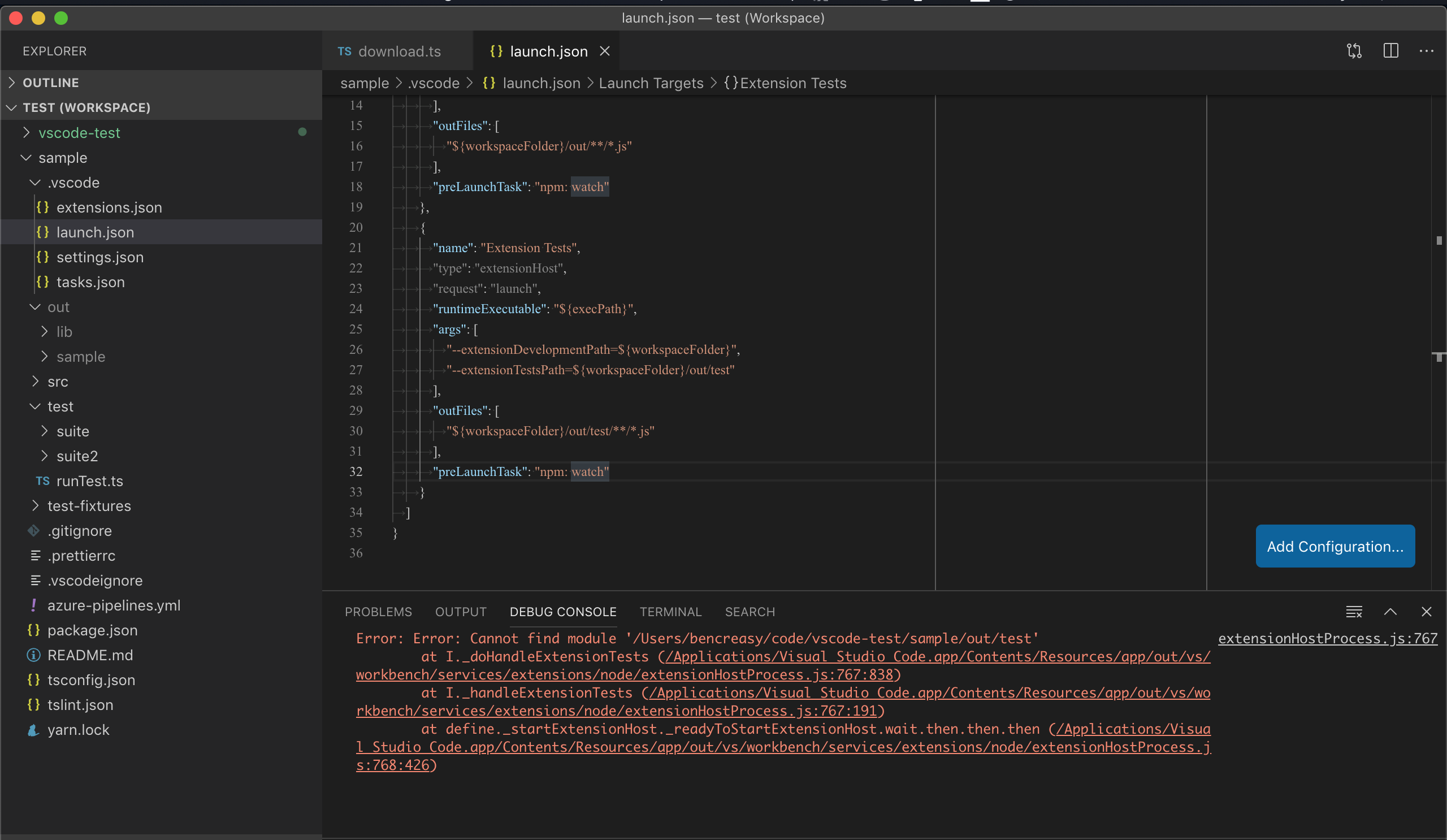Click the warning icon beside azure-pipelines.yml
This screenshot has height=840, width=1447.
[33, 605]
